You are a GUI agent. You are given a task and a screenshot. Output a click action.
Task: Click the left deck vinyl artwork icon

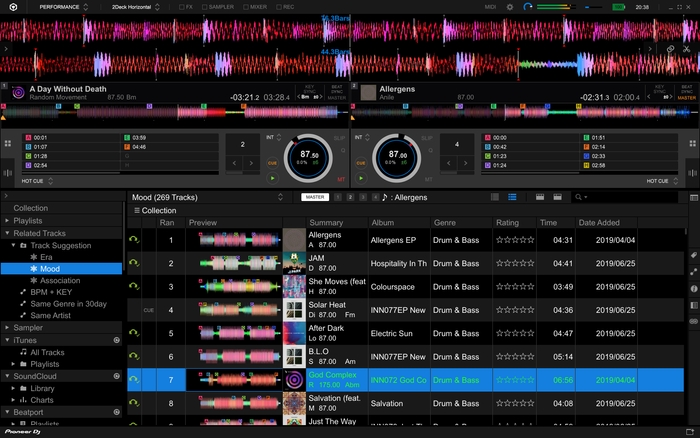click(18, 93)
